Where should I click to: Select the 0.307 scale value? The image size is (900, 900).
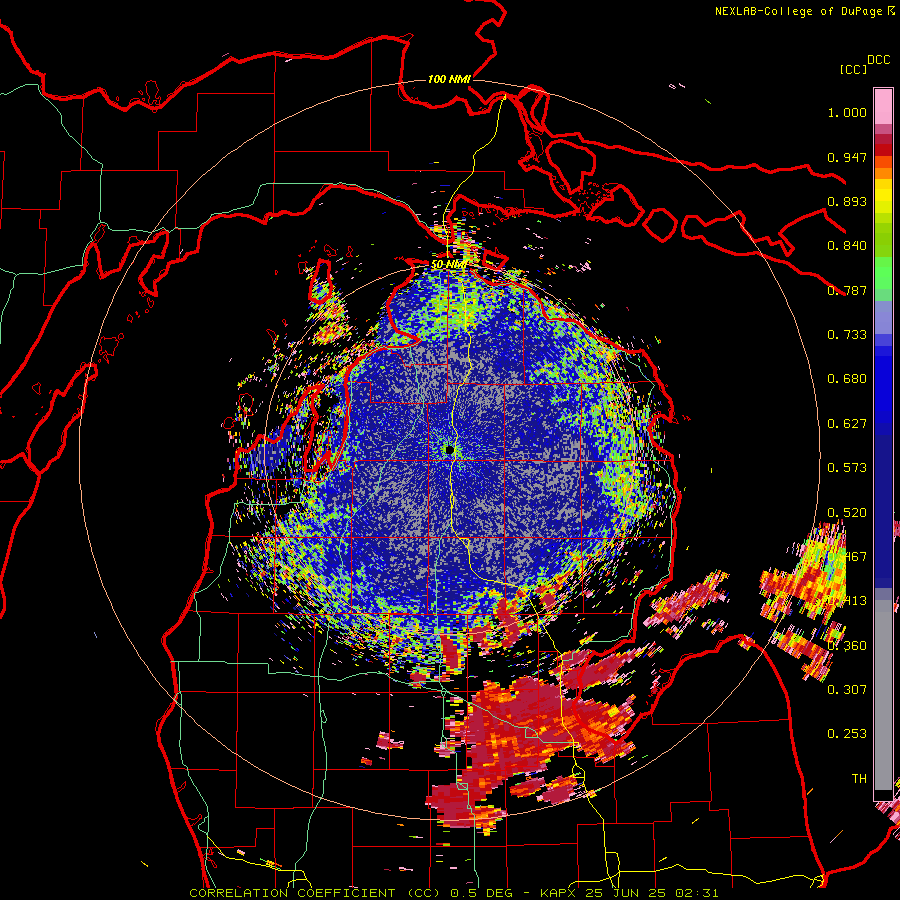(x=847, y=690)
